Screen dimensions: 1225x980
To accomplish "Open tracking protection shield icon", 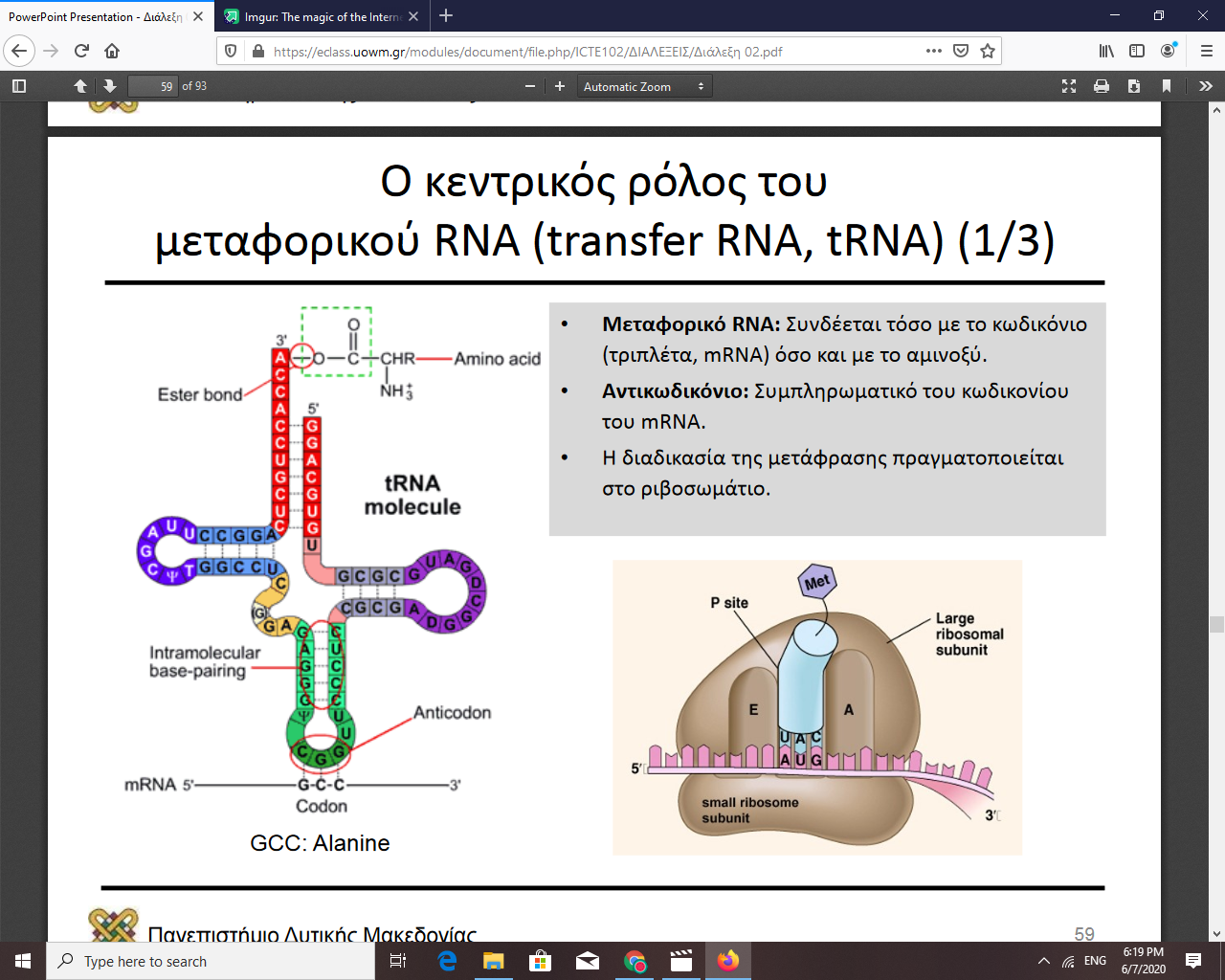I will pyautogui.click(x=231, y=52).
